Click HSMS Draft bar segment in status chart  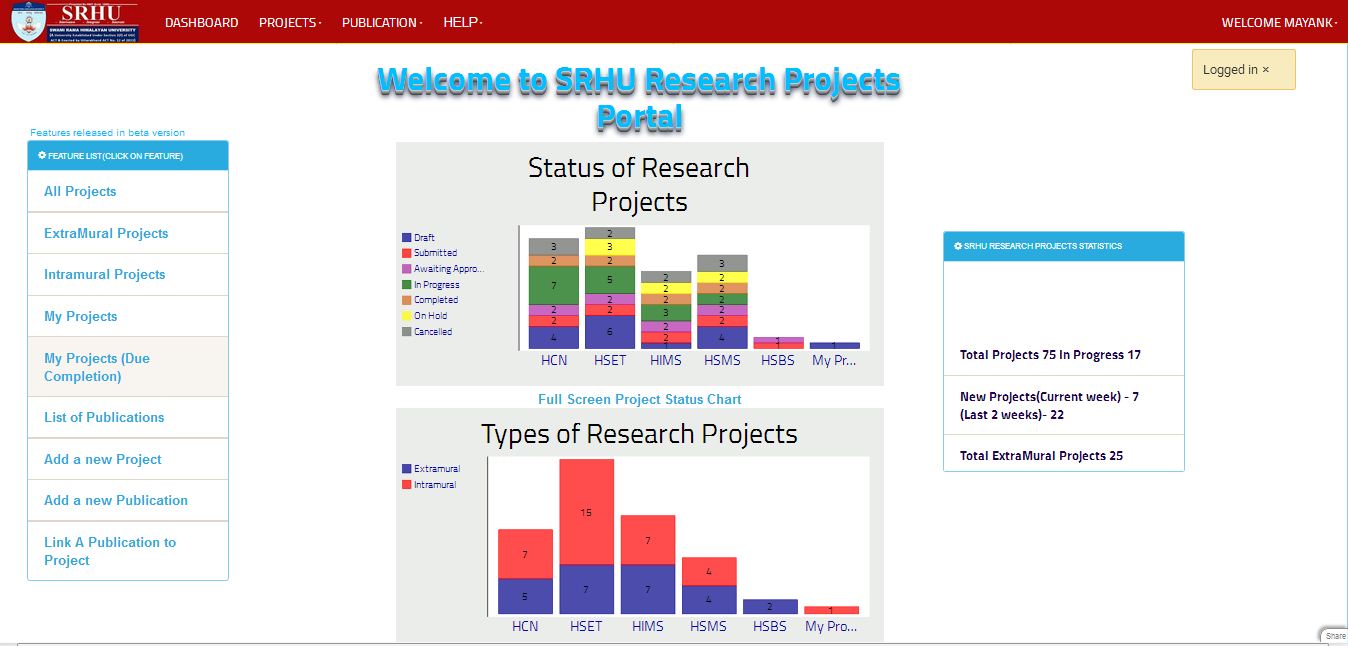(722, 338)
